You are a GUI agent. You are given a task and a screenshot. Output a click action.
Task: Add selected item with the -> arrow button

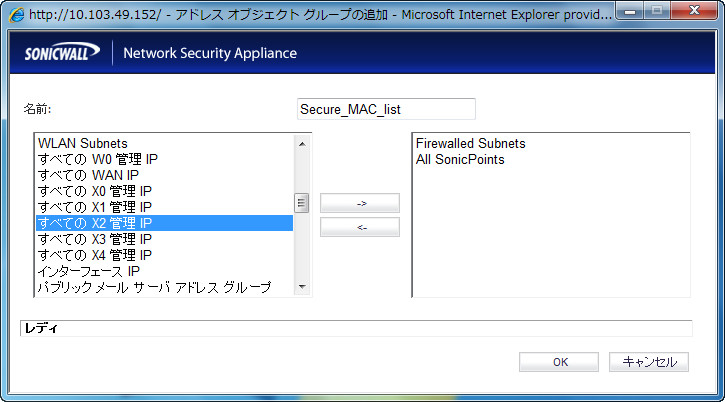pos(360,203)
